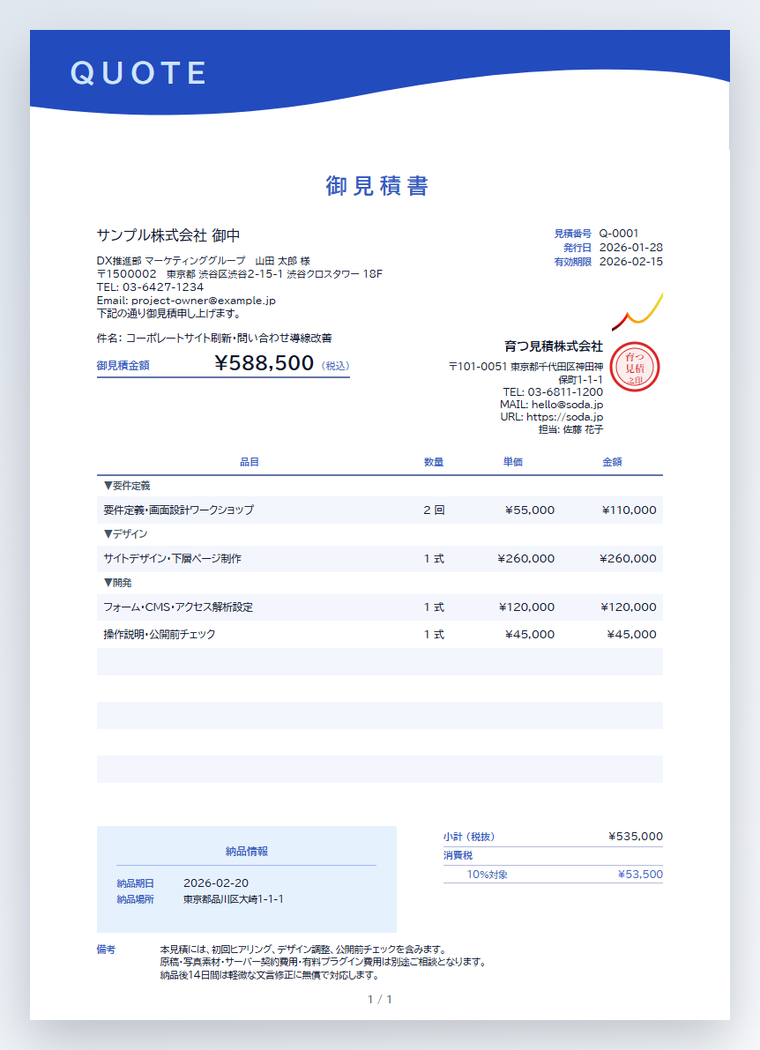Click the page indicator 1 / 1
760x1050 pixels.
click(x=380, y=999)
